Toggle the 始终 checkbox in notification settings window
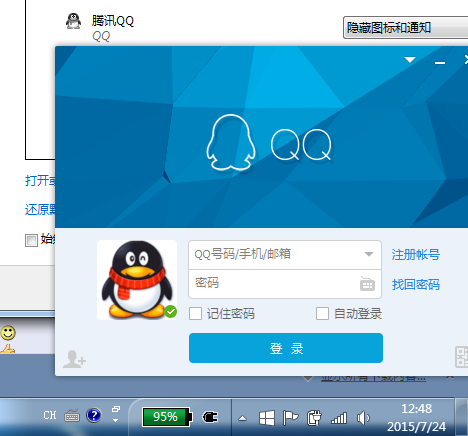 31,240
